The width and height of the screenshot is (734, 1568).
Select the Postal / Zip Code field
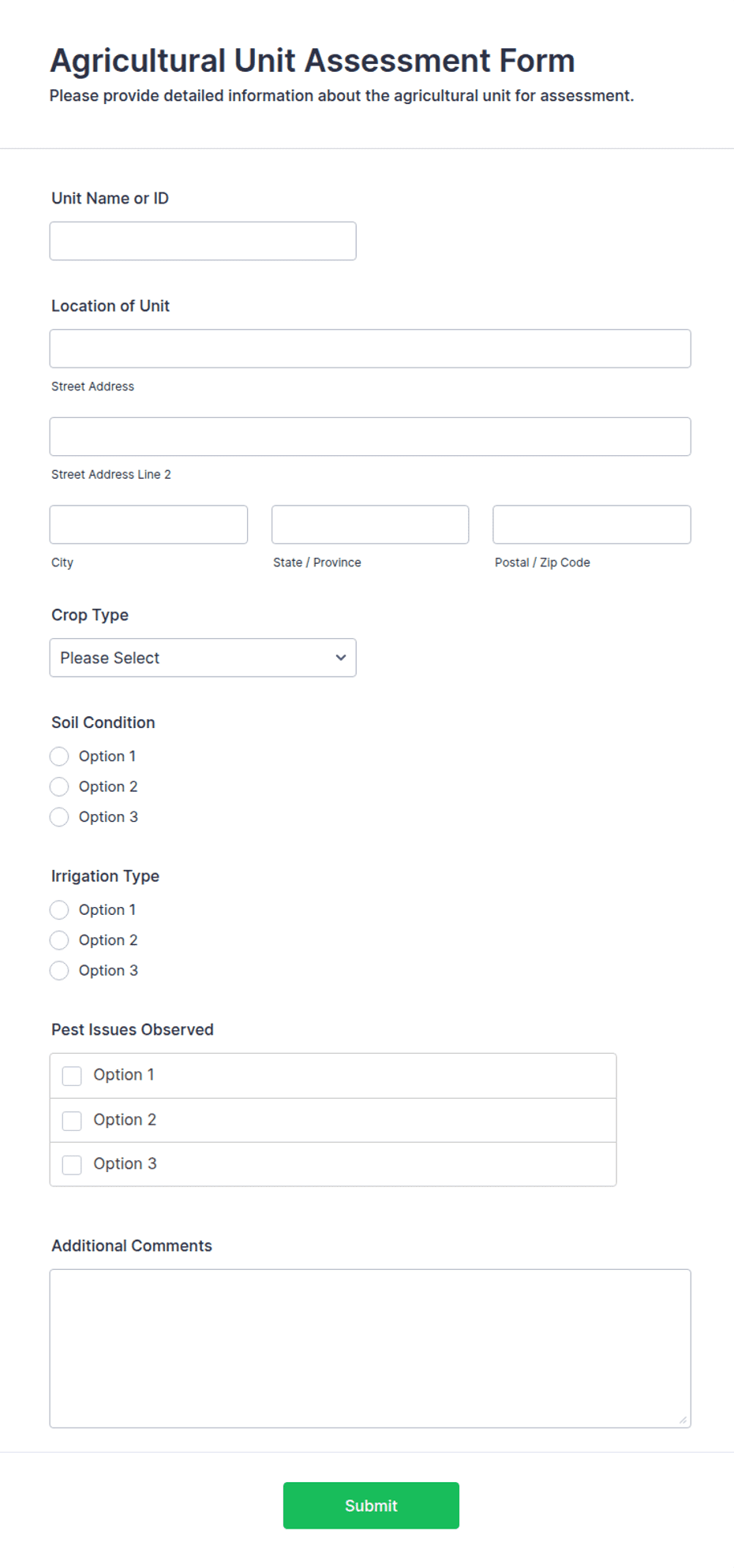pos(592,525)
